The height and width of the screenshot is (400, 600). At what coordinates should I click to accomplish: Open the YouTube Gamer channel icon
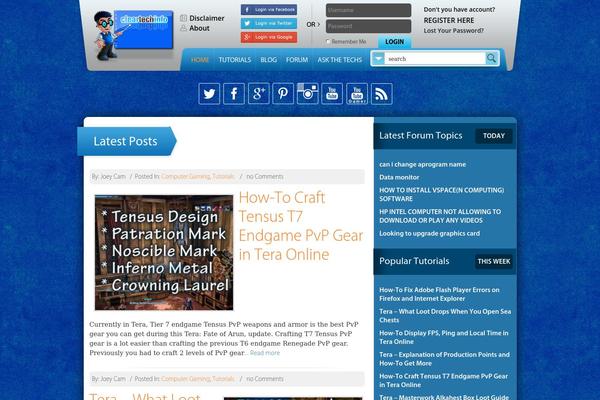click(357, 94)
